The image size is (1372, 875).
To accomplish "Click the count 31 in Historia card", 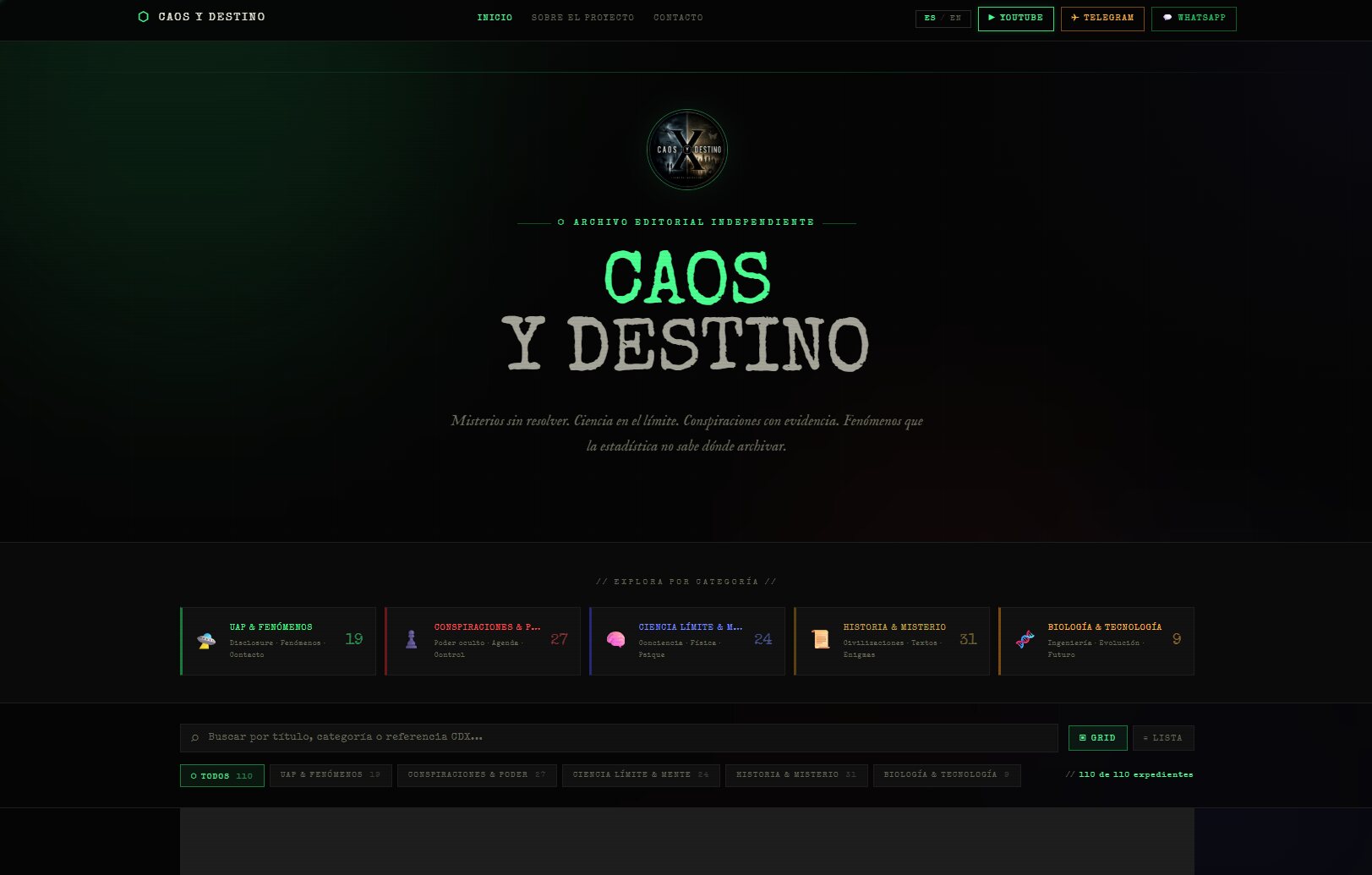I will pos(968,639).
